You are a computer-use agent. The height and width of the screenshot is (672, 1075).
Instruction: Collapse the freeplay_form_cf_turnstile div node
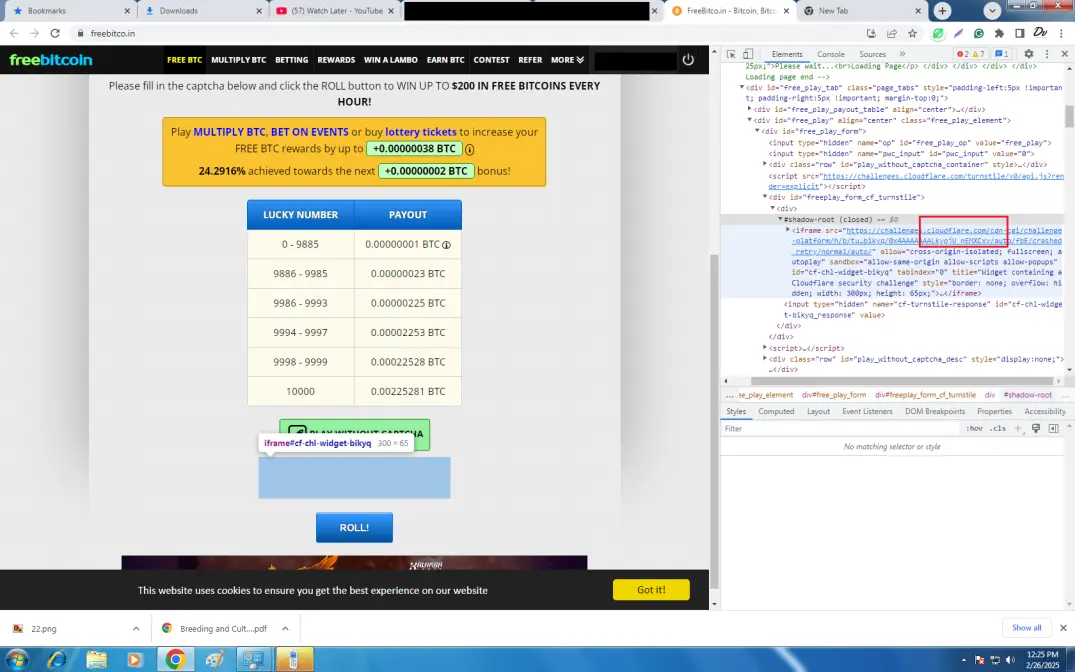tap(765, 197)
